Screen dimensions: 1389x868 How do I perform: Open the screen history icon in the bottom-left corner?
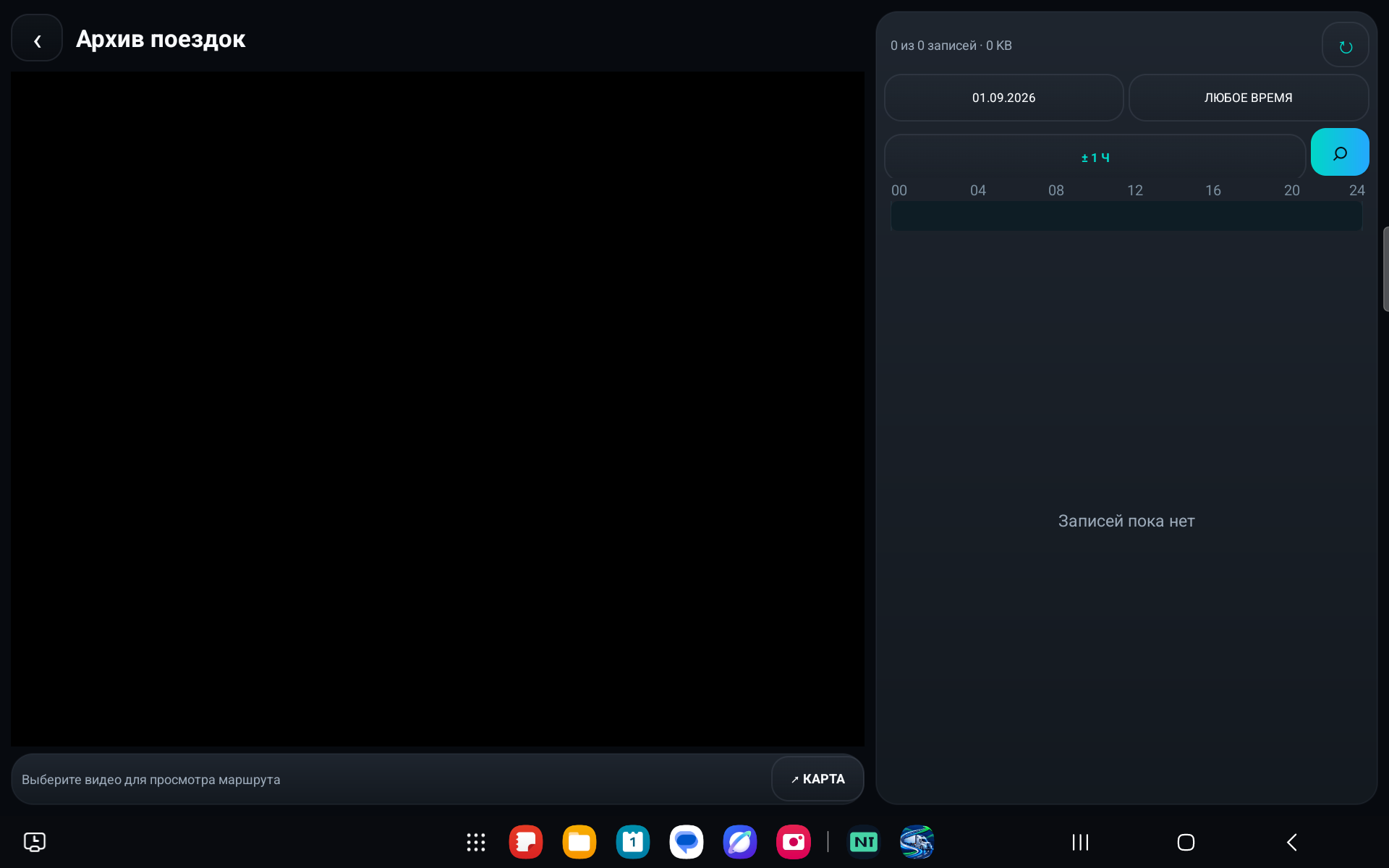point(35,842)
